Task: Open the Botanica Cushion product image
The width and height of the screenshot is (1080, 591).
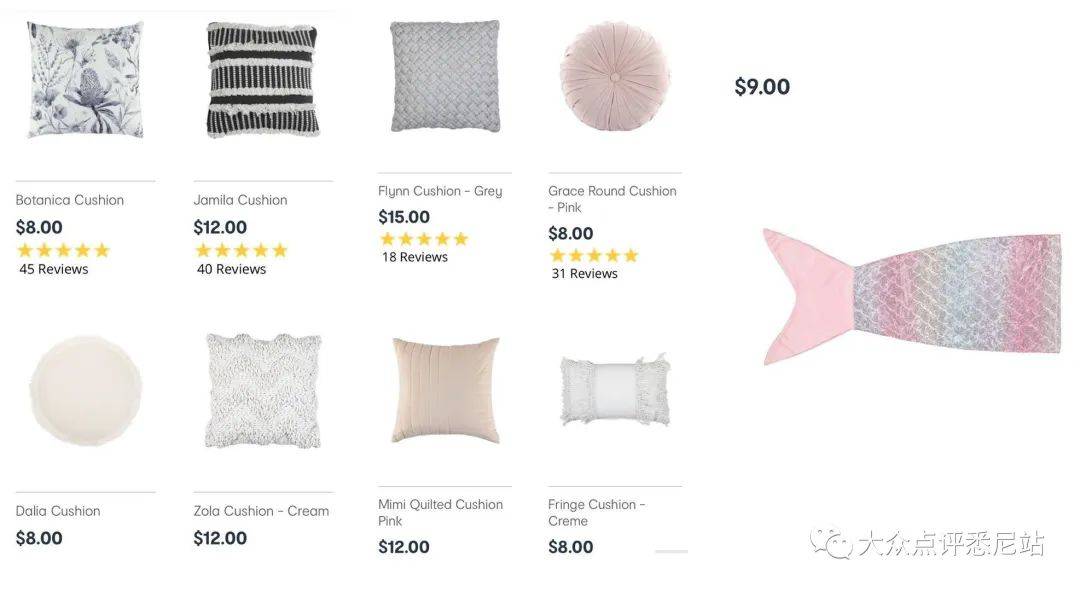Action: (x=85, y=80)
